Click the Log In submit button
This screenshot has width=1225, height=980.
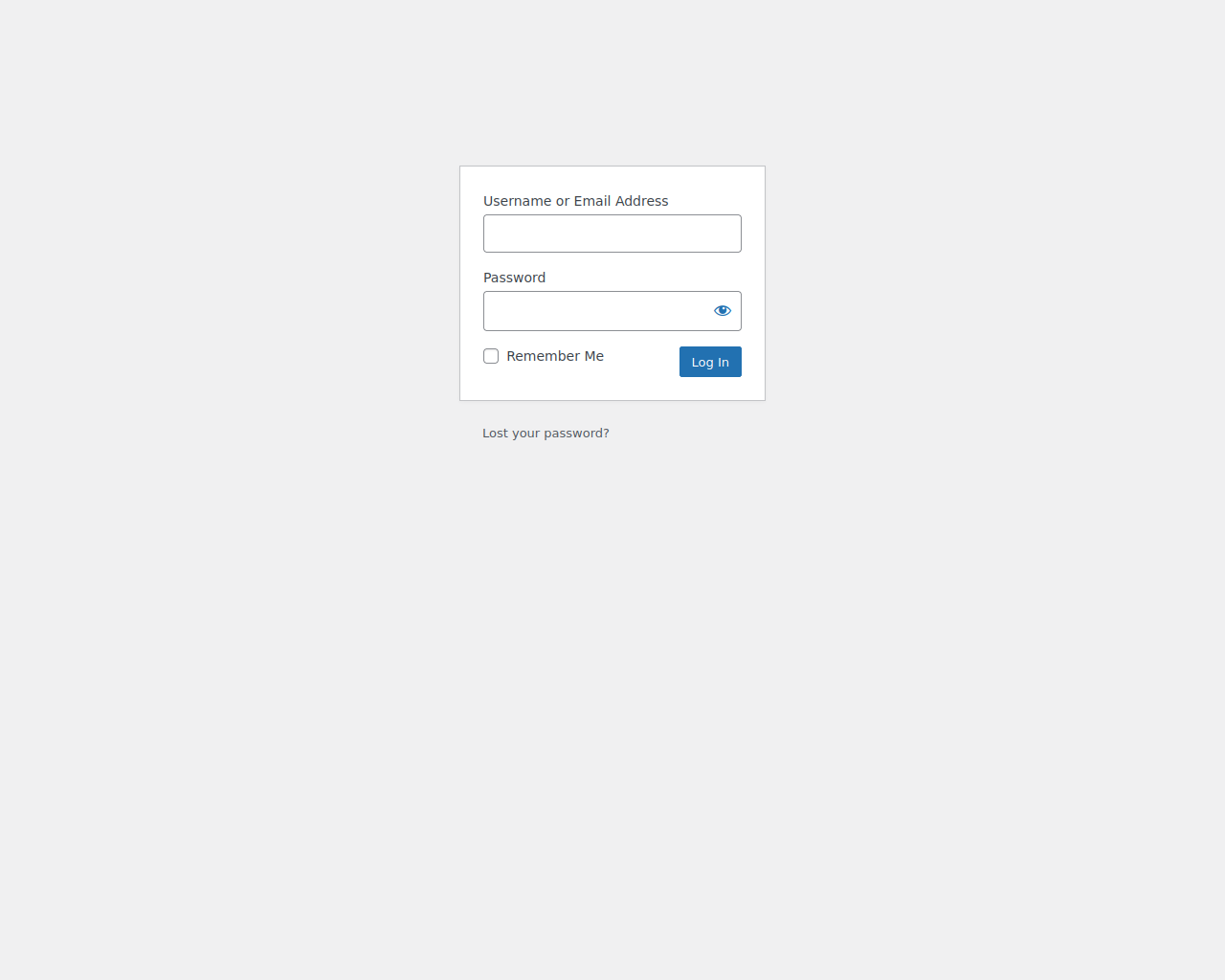(x=710, y=362)
